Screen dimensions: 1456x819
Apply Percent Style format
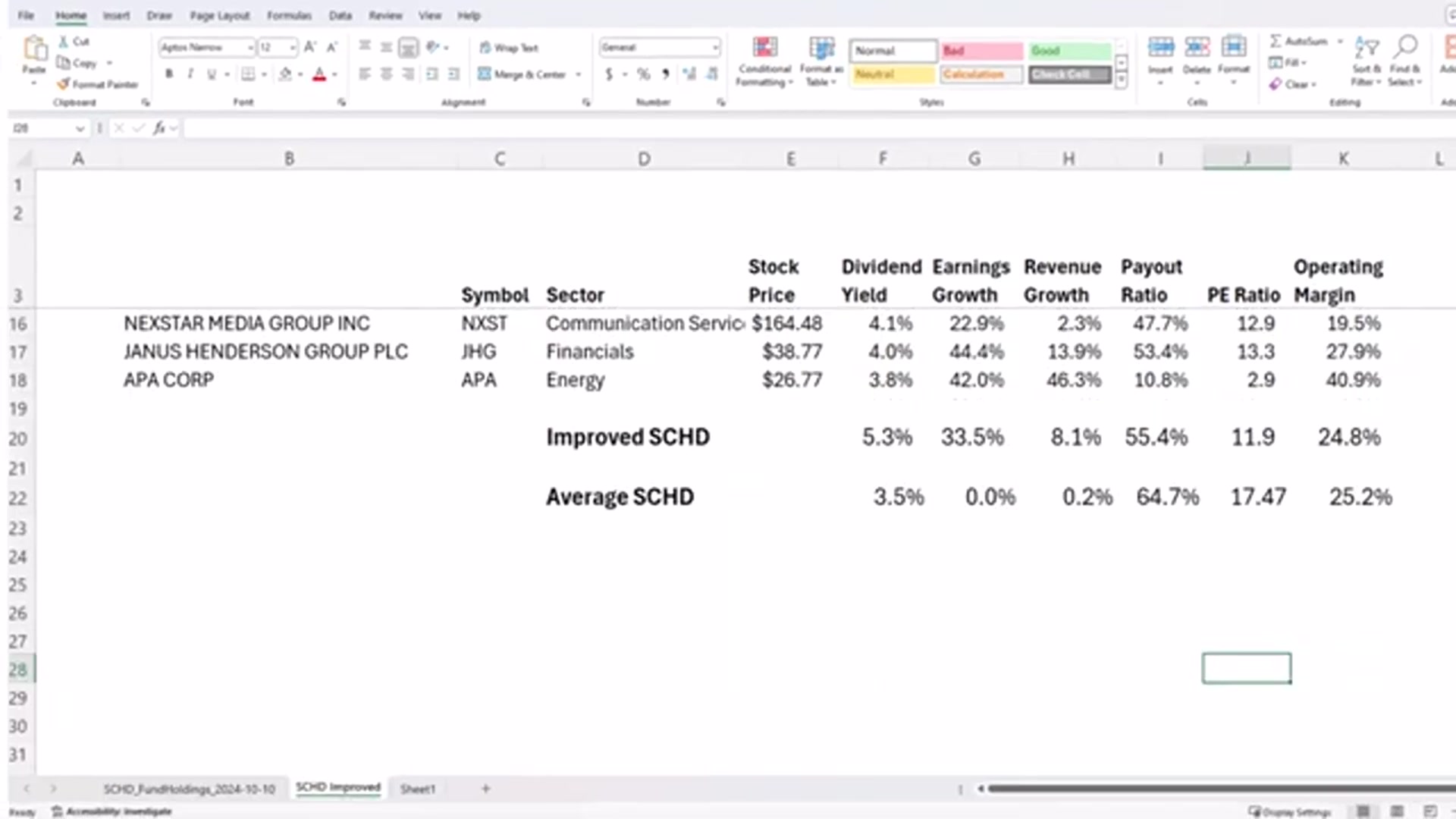643,74
